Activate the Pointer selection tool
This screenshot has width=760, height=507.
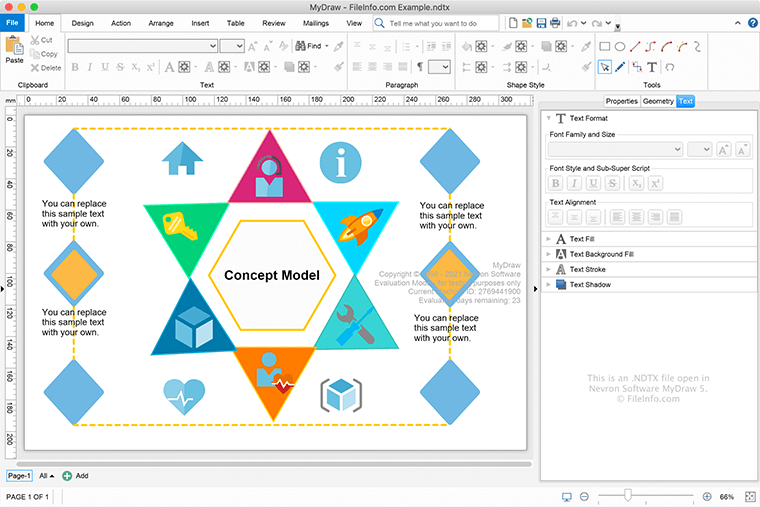[605, 67]
